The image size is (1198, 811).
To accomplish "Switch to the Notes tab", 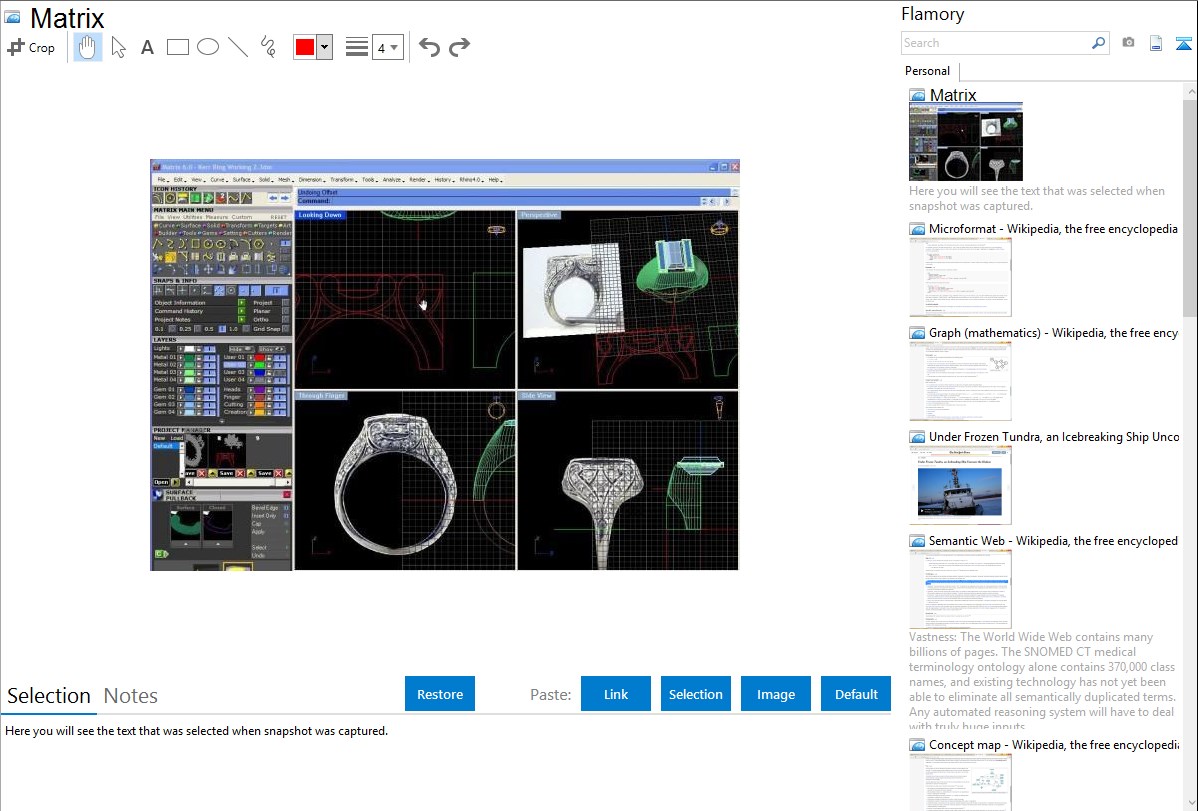I will (x=131, y=696).
